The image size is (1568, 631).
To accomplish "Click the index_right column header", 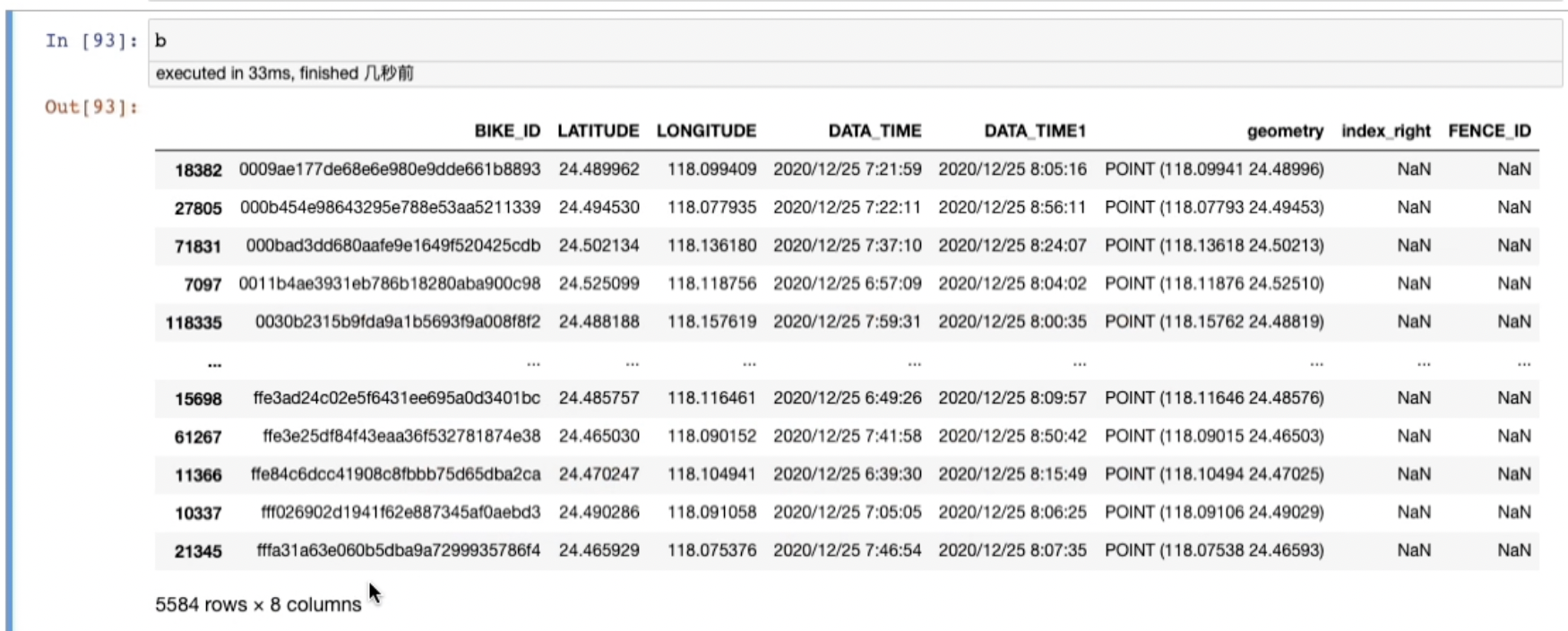I will pyautogui.click(x=1385, y=131).
